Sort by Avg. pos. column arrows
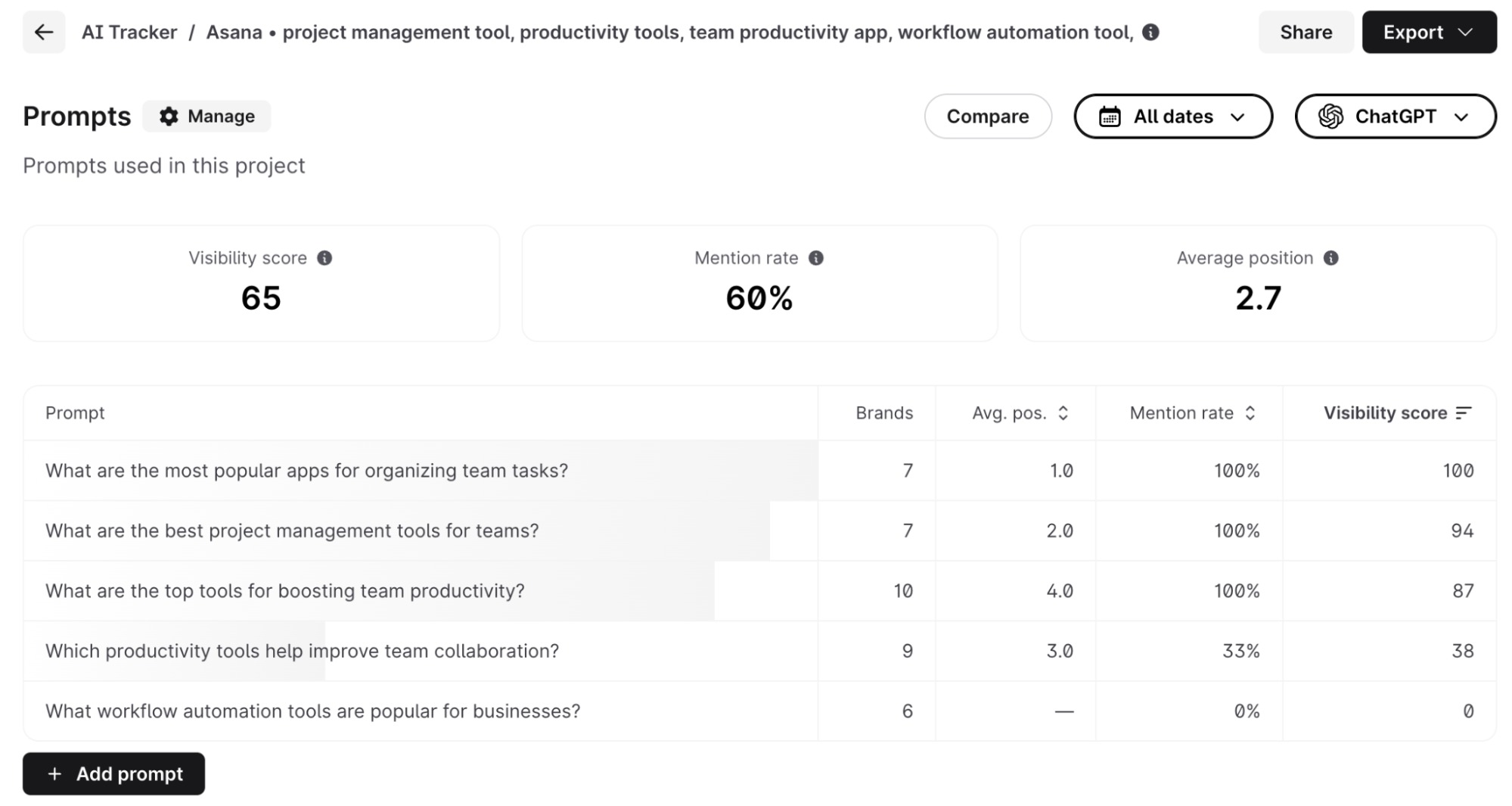 1063,413
